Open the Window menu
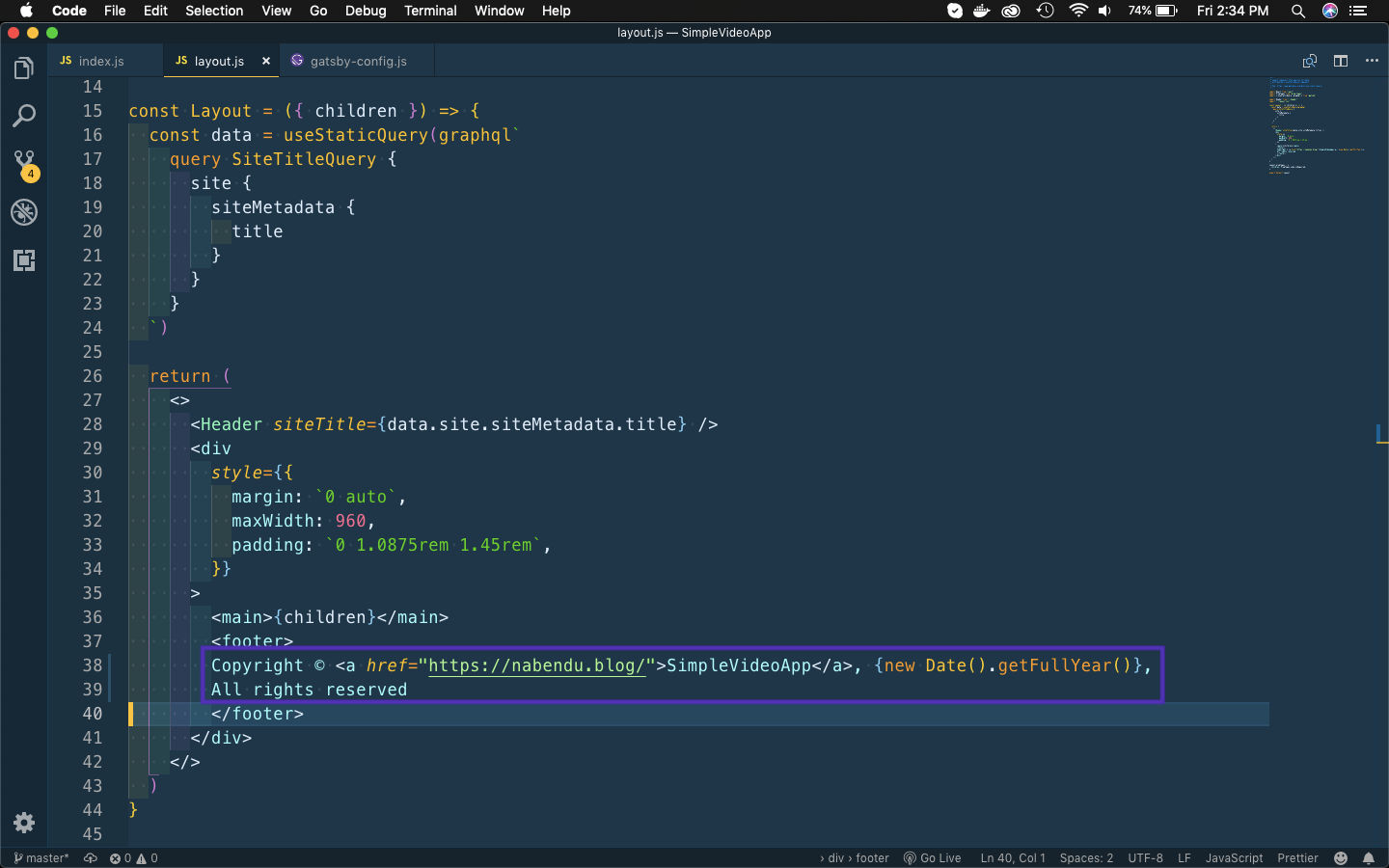The width and height of the screenshot is (1389, 868). click(499, 11)
